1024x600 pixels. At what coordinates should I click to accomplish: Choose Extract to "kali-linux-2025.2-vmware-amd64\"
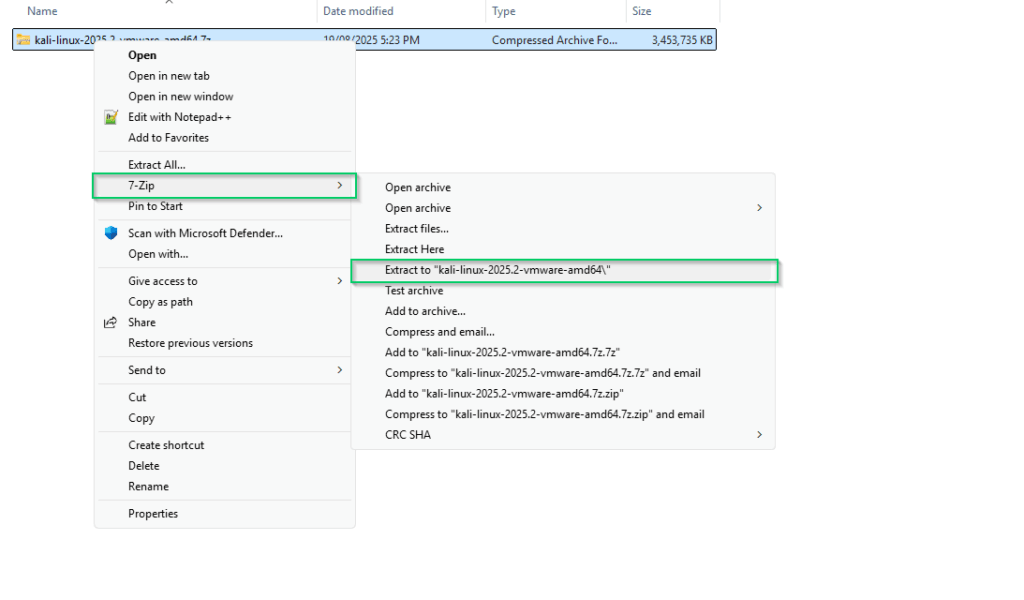564,271
